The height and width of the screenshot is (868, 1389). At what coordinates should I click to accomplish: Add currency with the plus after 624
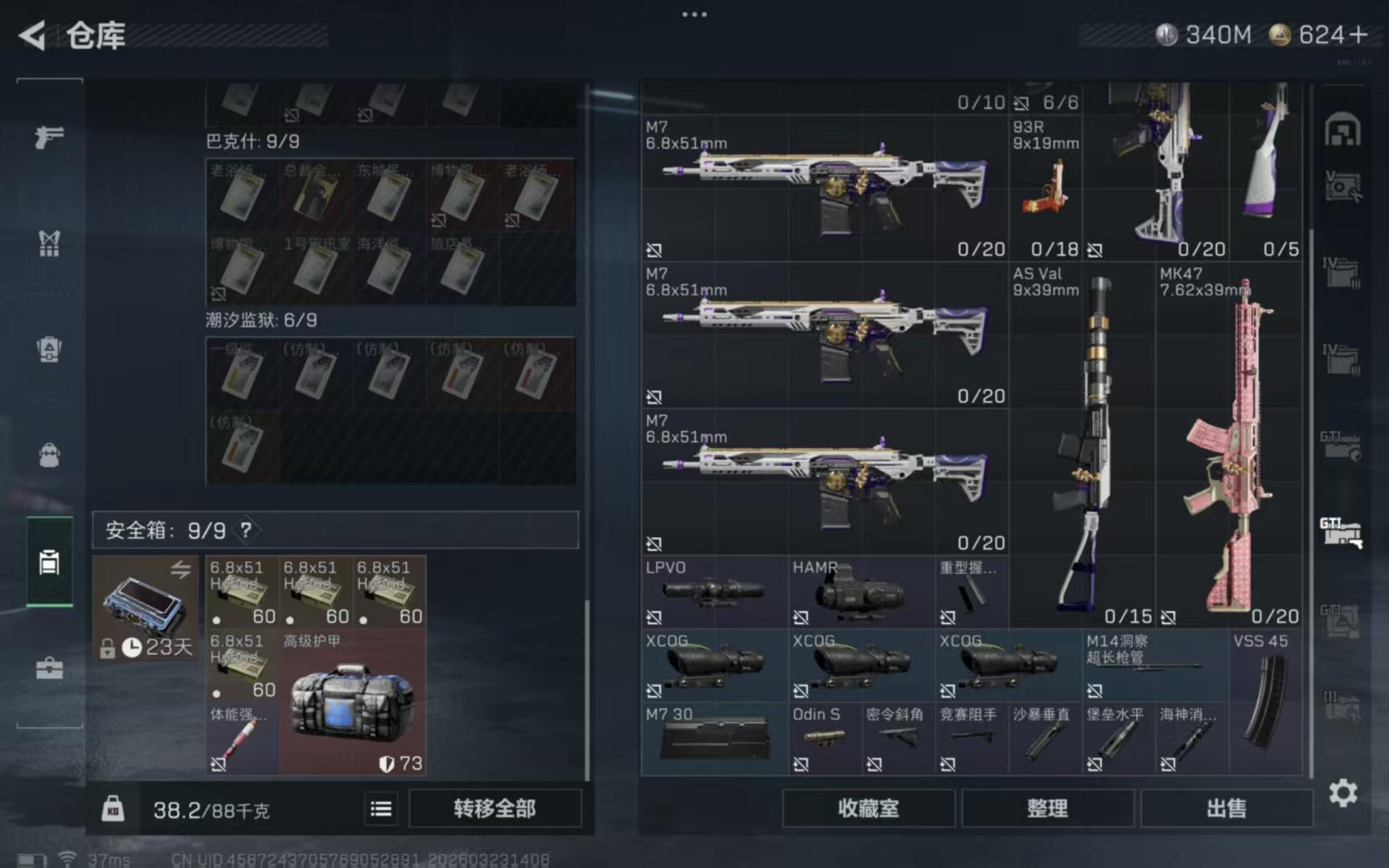pos(1358,35)
